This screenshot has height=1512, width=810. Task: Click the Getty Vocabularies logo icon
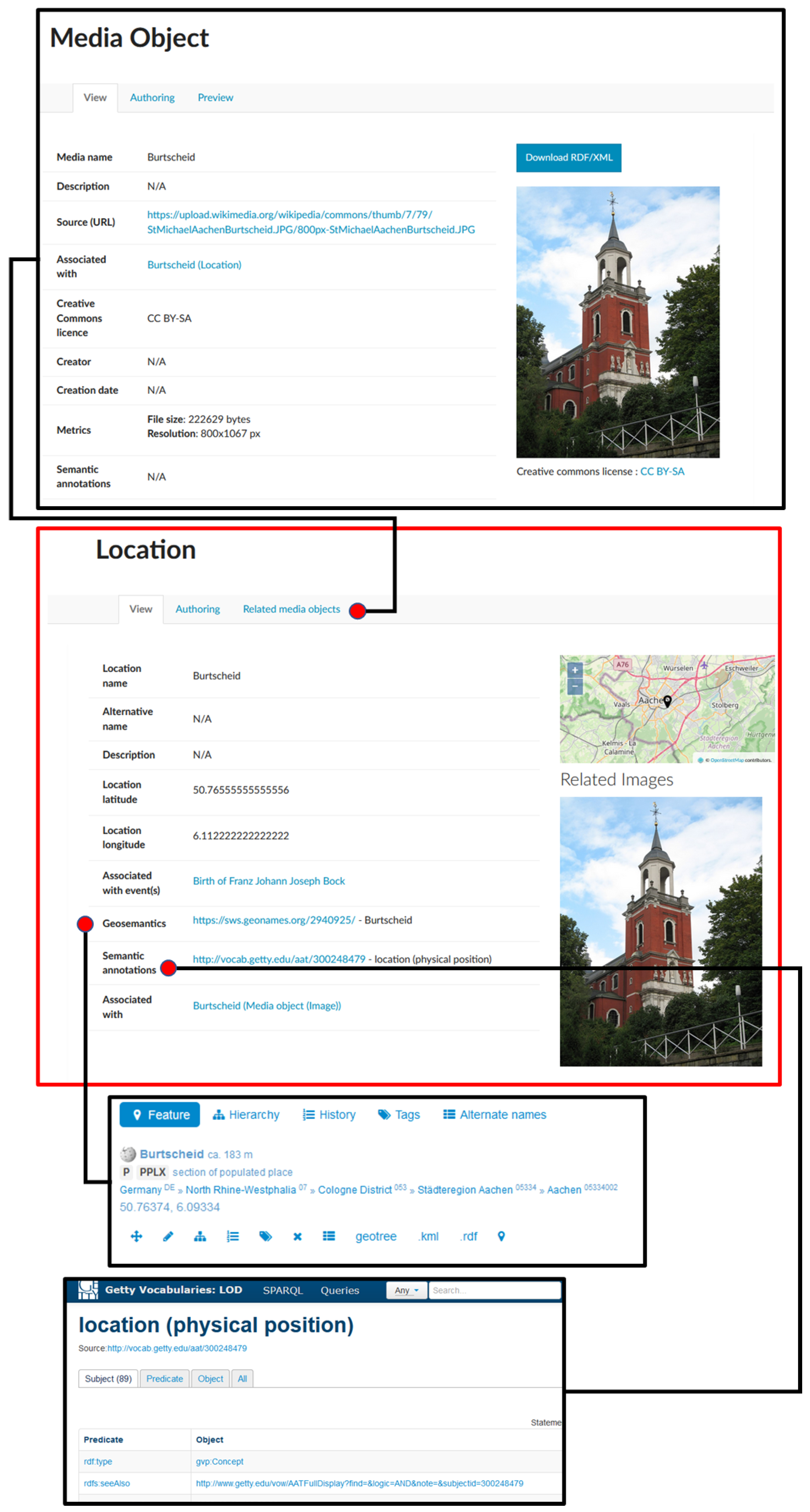tap(88, 1290)
